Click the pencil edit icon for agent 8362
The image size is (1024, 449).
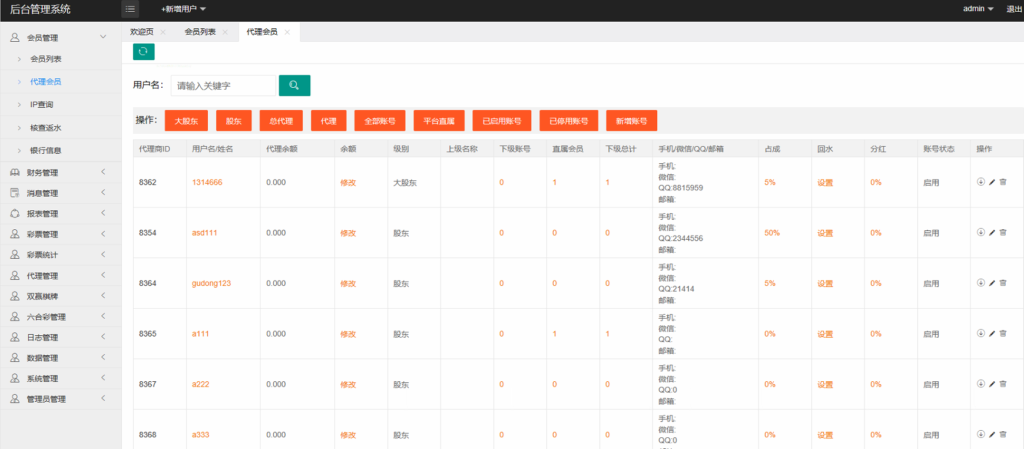click(991, 182)
